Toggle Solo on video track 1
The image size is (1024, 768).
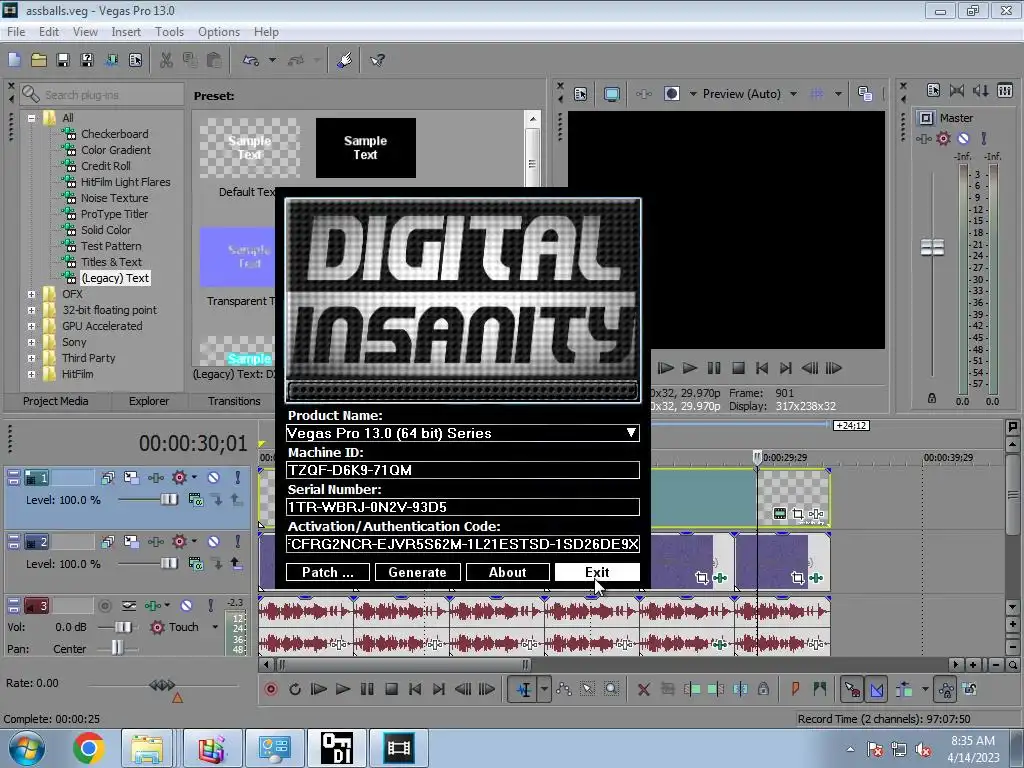click(238, 477)
